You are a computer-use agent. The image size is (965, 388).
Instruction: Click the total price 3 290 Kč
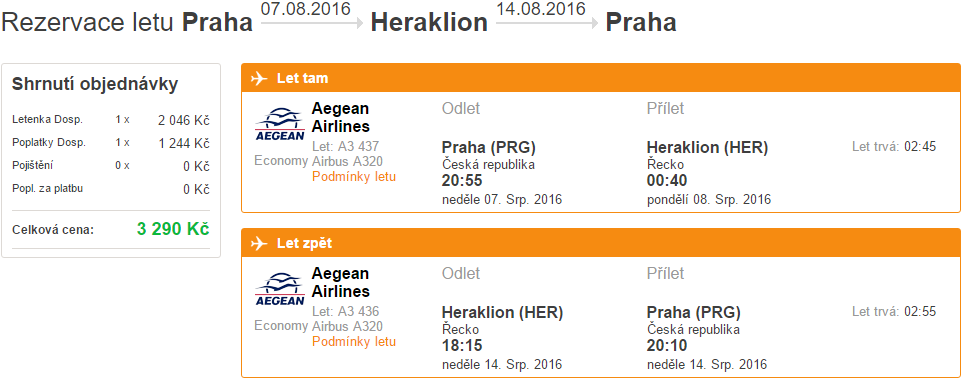pyautogui.click(x=173, y=230)
